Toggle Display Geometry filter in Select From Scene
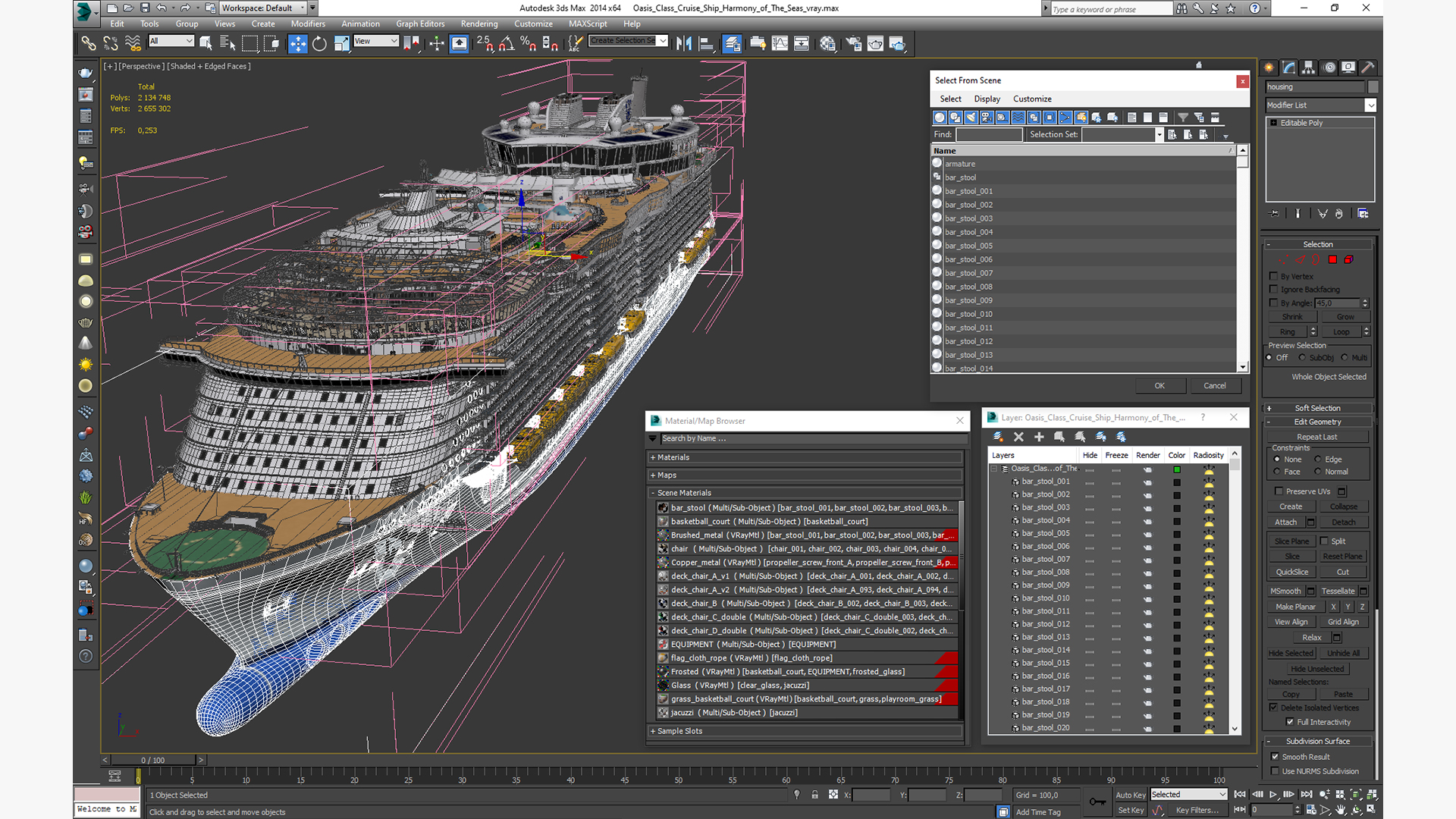 pos(940,118)
